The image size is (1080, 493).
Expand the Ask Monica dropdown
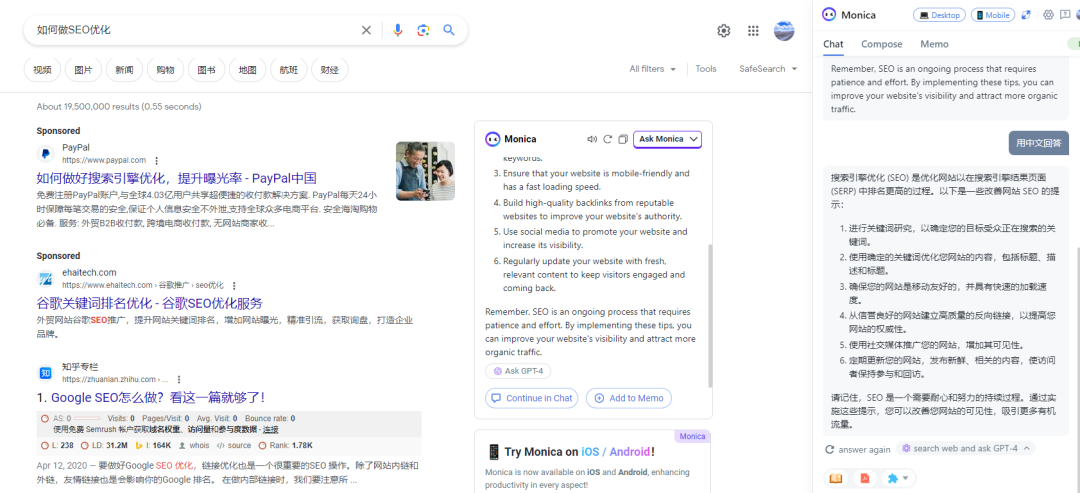(667, 139)
